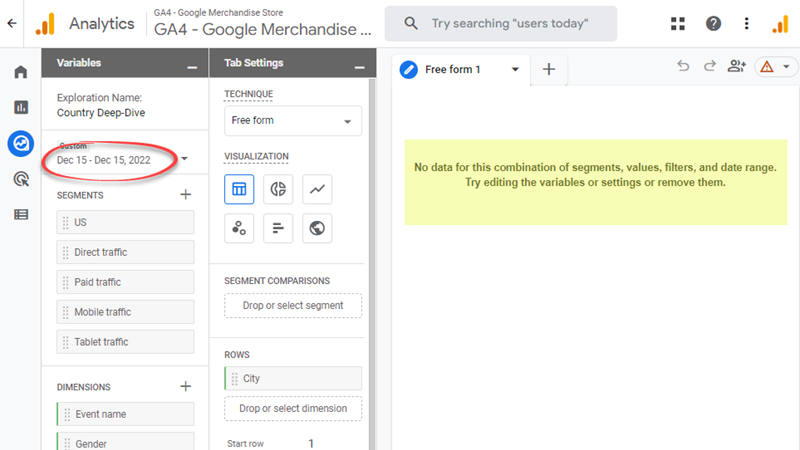The height and width of the screenshot is (450, 800).
Task: Click the search magnifier icon
Action: coord(411,23)
